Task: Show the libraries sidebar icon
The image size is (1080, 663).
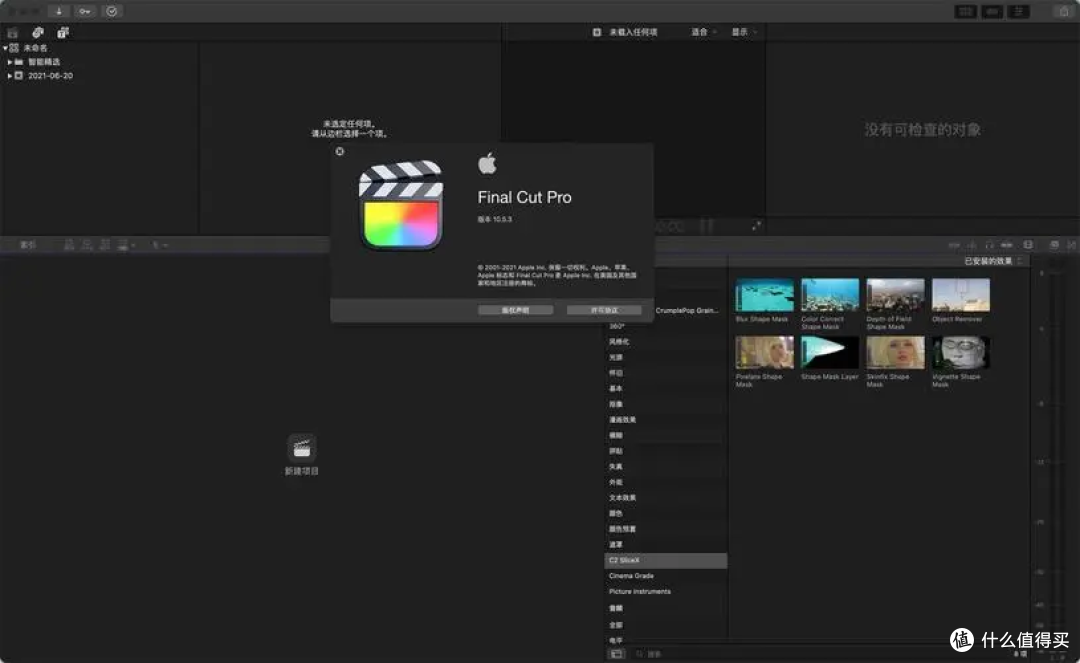Action: coord(12,32)
